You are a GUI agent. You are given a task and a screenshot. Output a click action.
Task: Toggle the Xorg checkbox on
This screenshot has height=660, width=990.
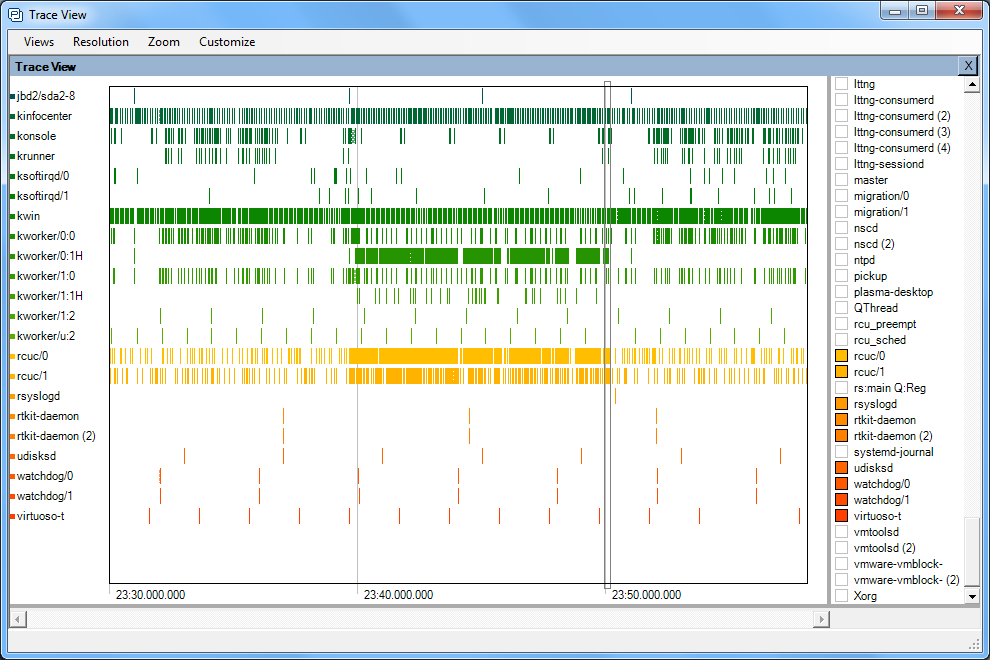tap(841, 596)
